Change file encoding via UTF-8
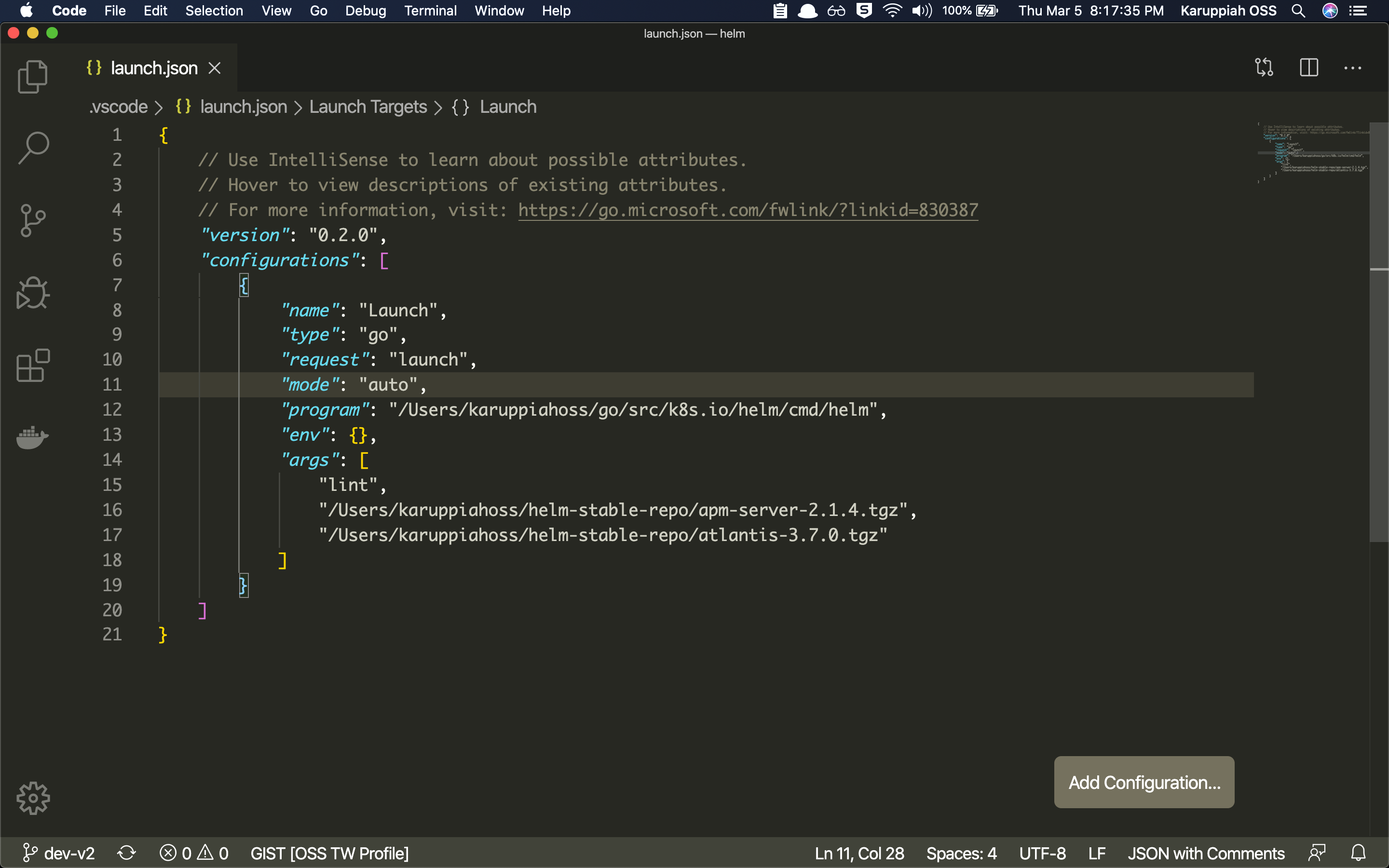 click(x=1042, y=853)
